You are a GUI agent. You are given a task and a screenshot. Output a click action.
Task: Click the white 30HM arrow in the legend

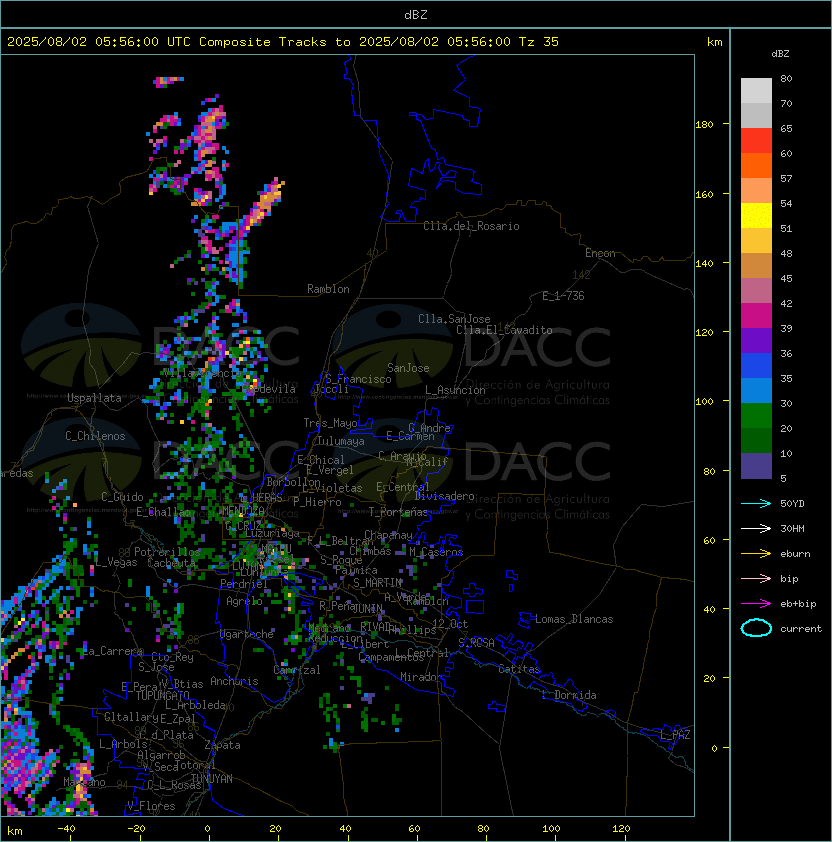click(x=756, y=528)
